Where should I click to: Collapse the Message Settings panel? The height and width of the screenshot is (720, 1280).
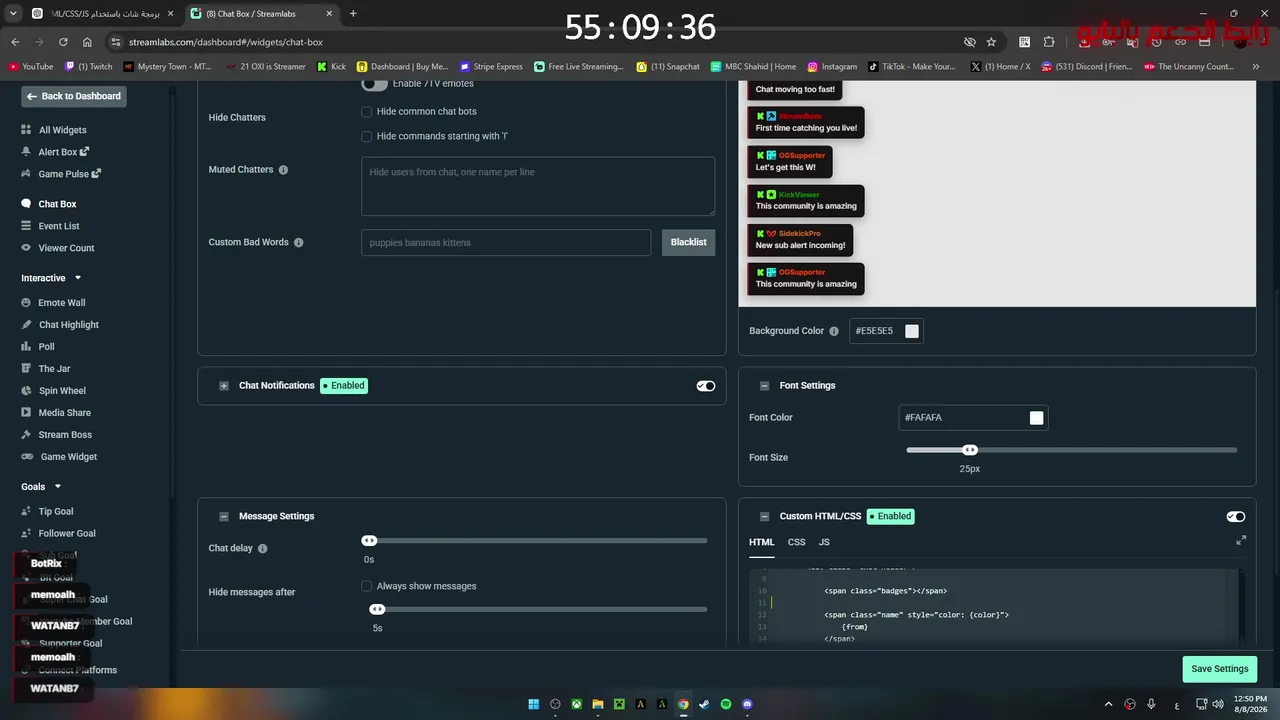(224, 517)
